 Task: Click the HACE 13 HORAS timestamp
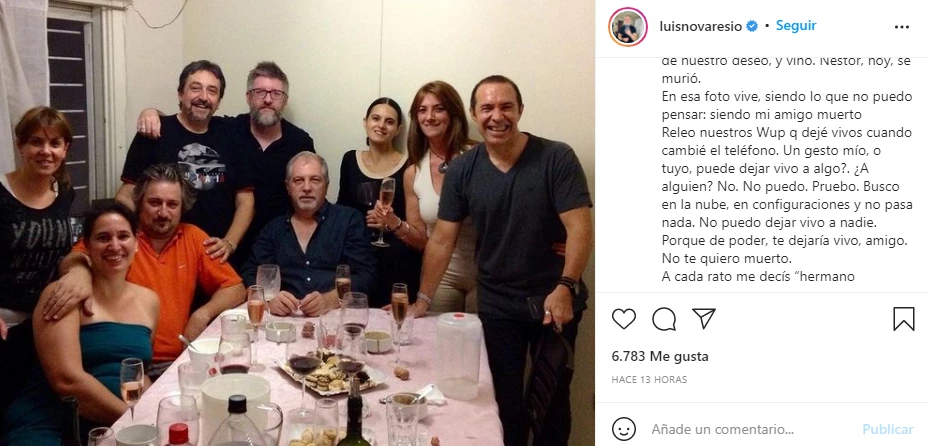click(649, 380)
